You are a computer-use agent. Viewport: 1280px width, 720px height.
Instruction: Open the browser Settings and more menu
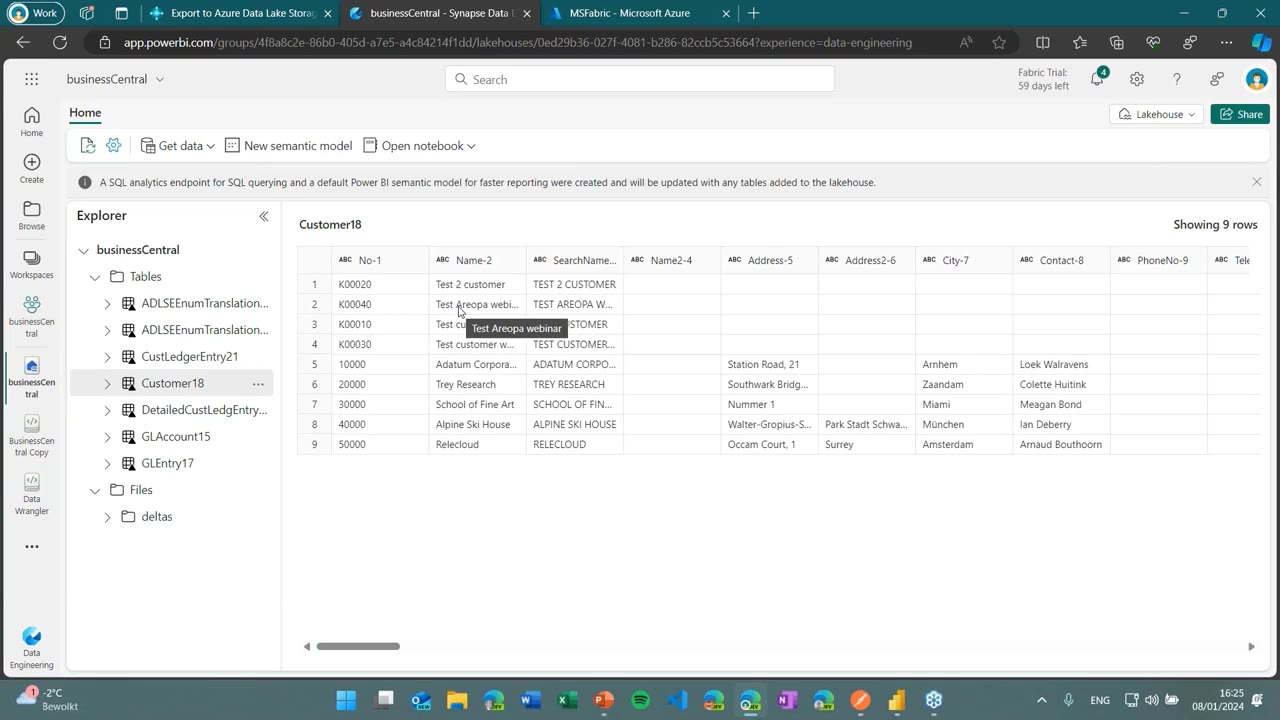[1227, 43]
